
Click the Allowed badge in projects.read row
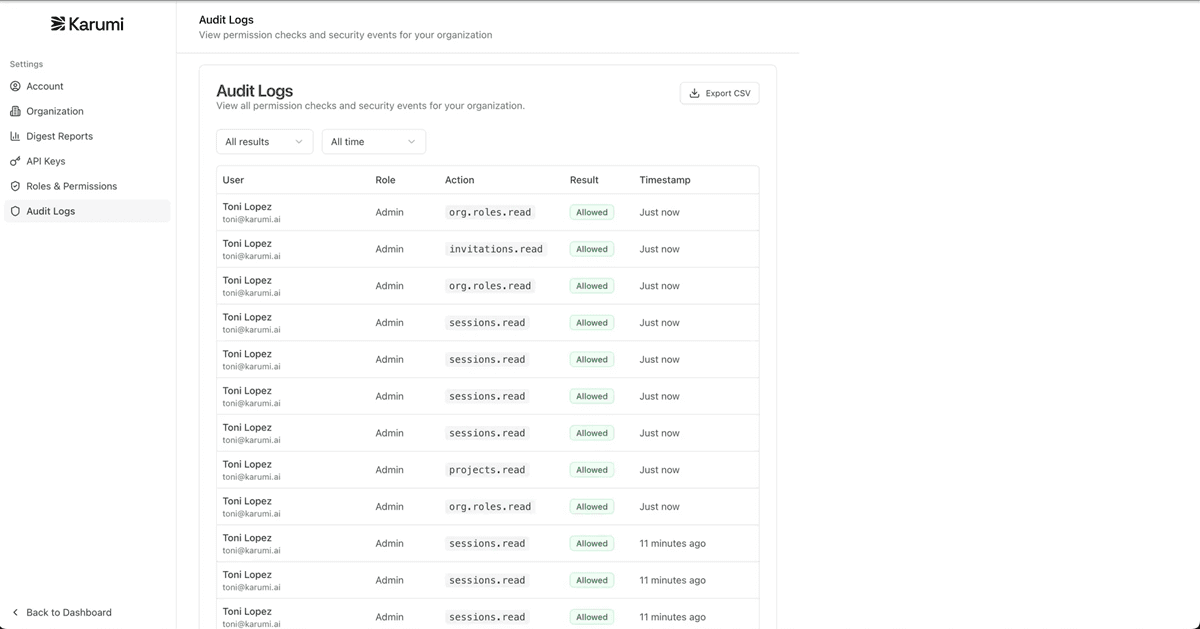coord(592,470)
